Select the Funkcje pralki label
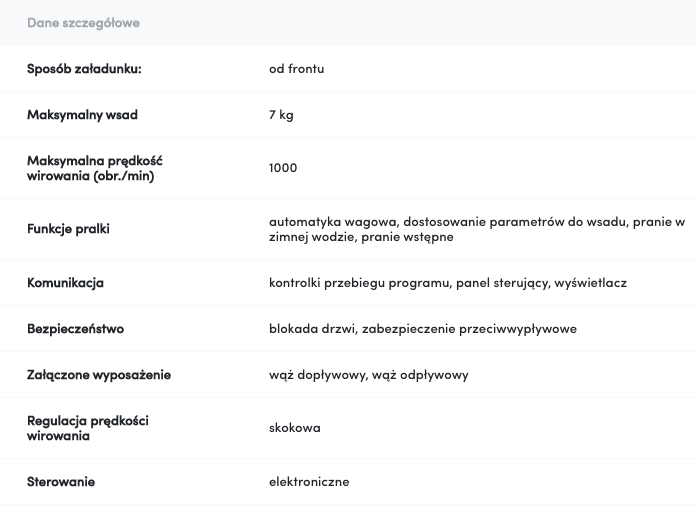The height and width of the screenshot is (506, 696). 68,229
